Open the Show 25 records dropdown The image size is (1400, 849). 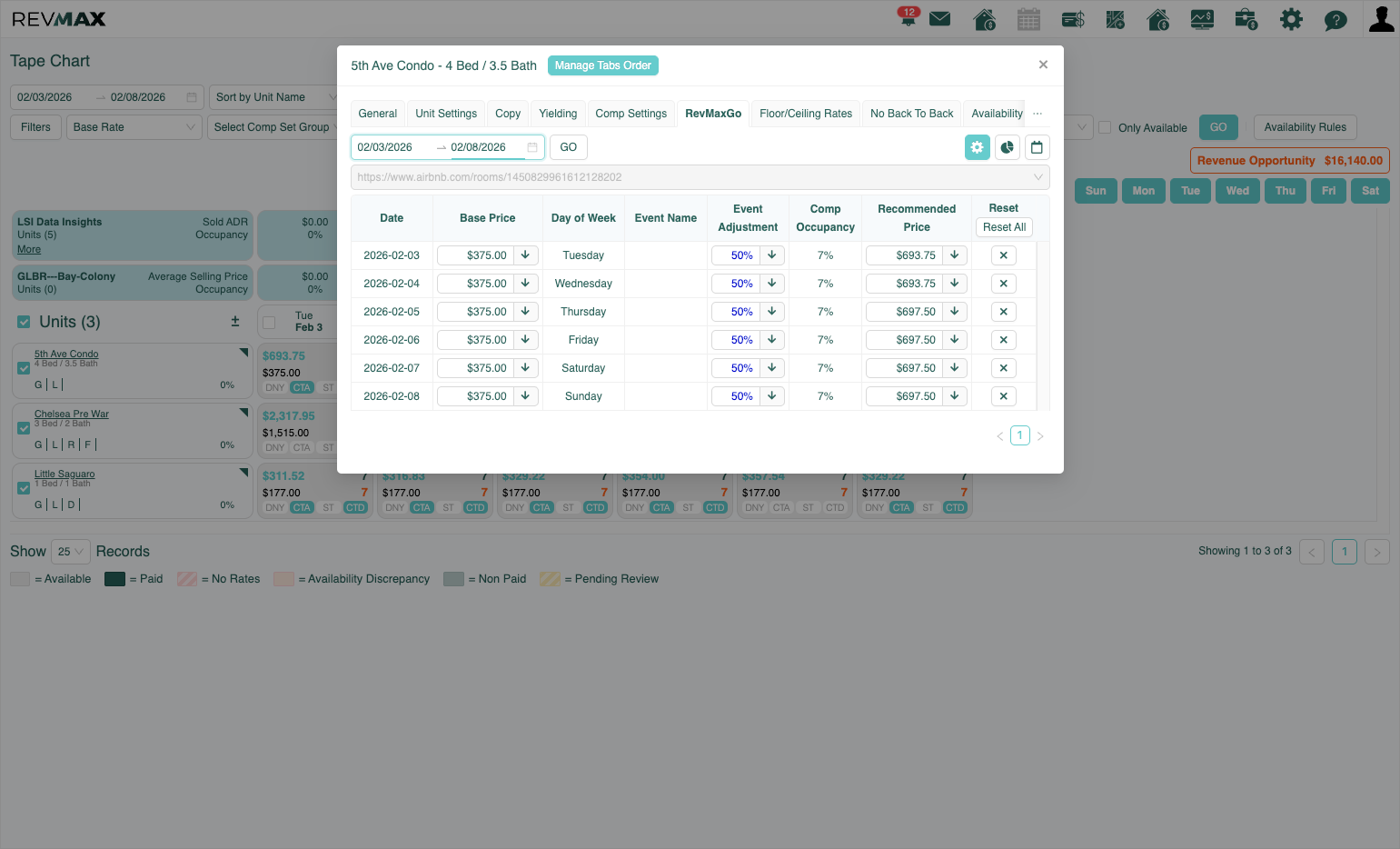pyautogui.click(x=71, y=552)
